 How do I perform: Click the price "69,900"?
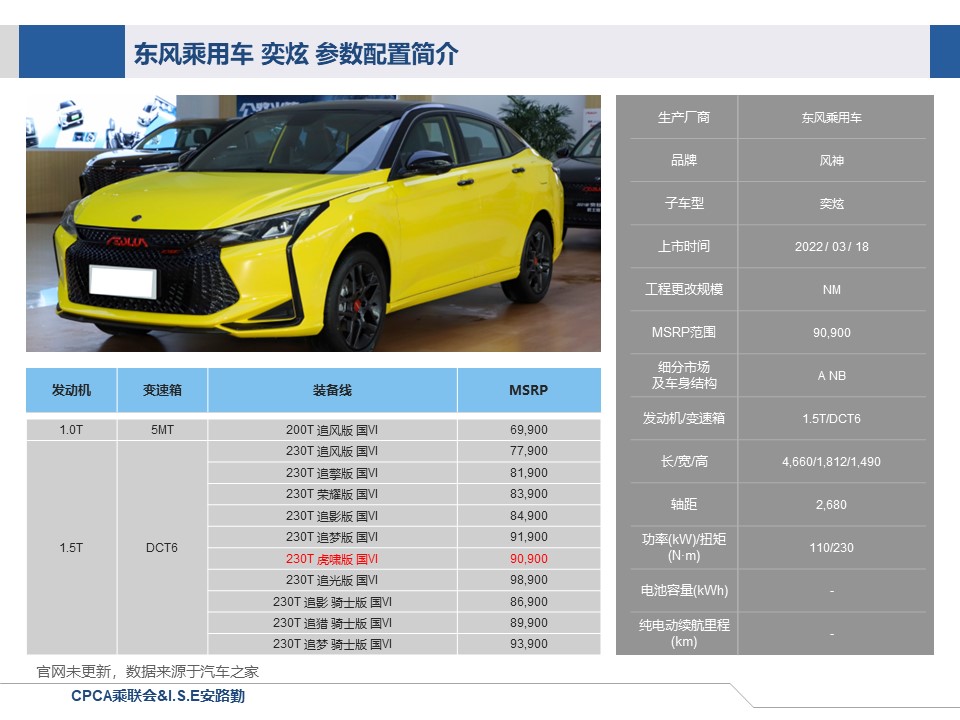pos(529,430)
